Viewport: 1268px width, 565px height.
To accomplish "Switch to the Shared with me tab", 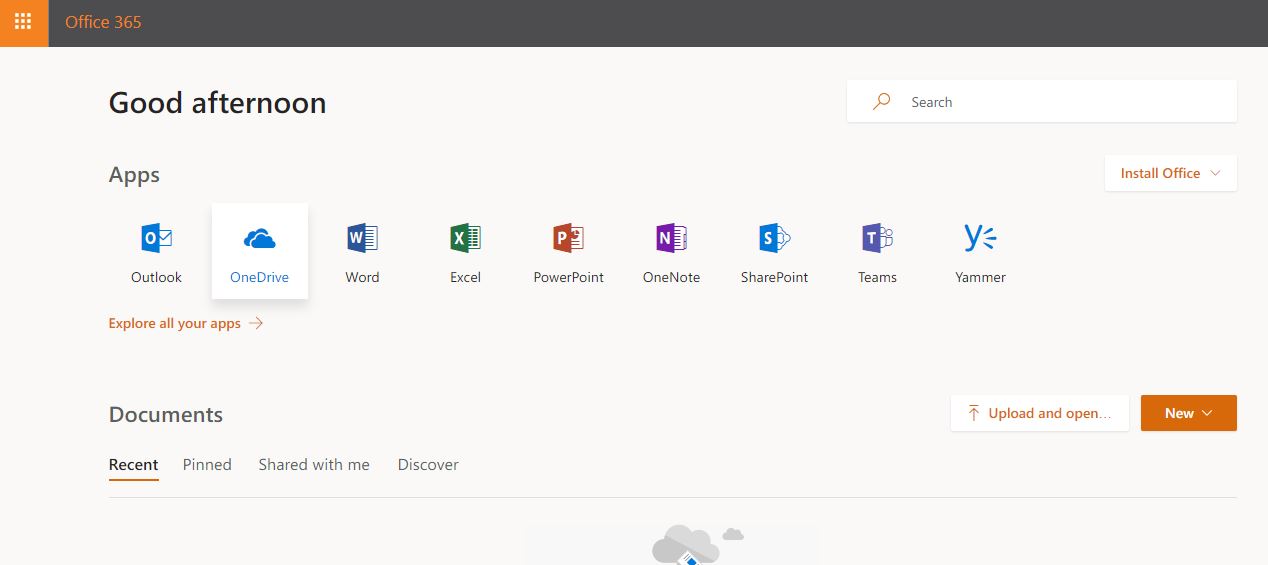I will pos(314,465).
